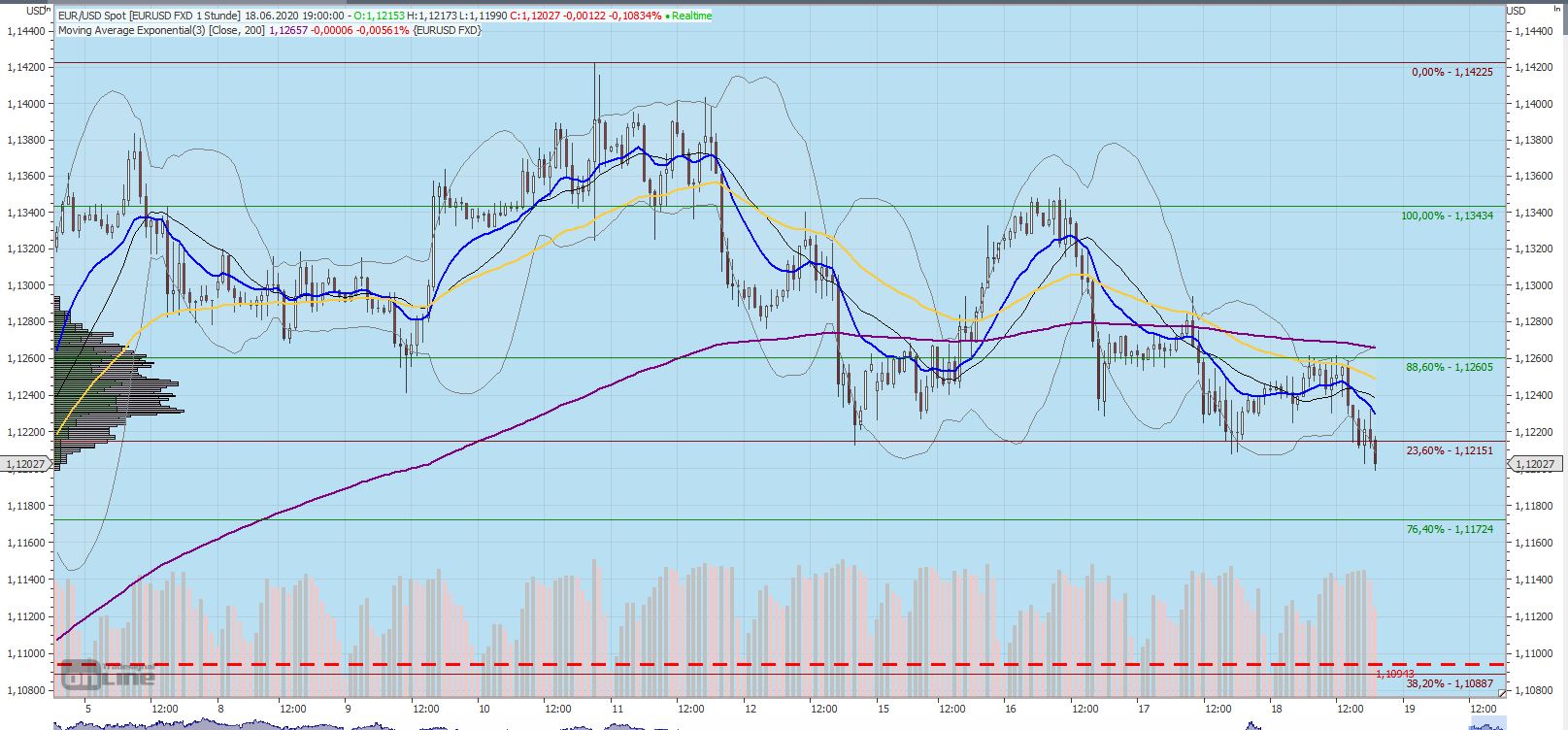This screenshot has width=1568, height=730.
Task: Select the red dashed 1,10943 price line
Action: [777, 665]
